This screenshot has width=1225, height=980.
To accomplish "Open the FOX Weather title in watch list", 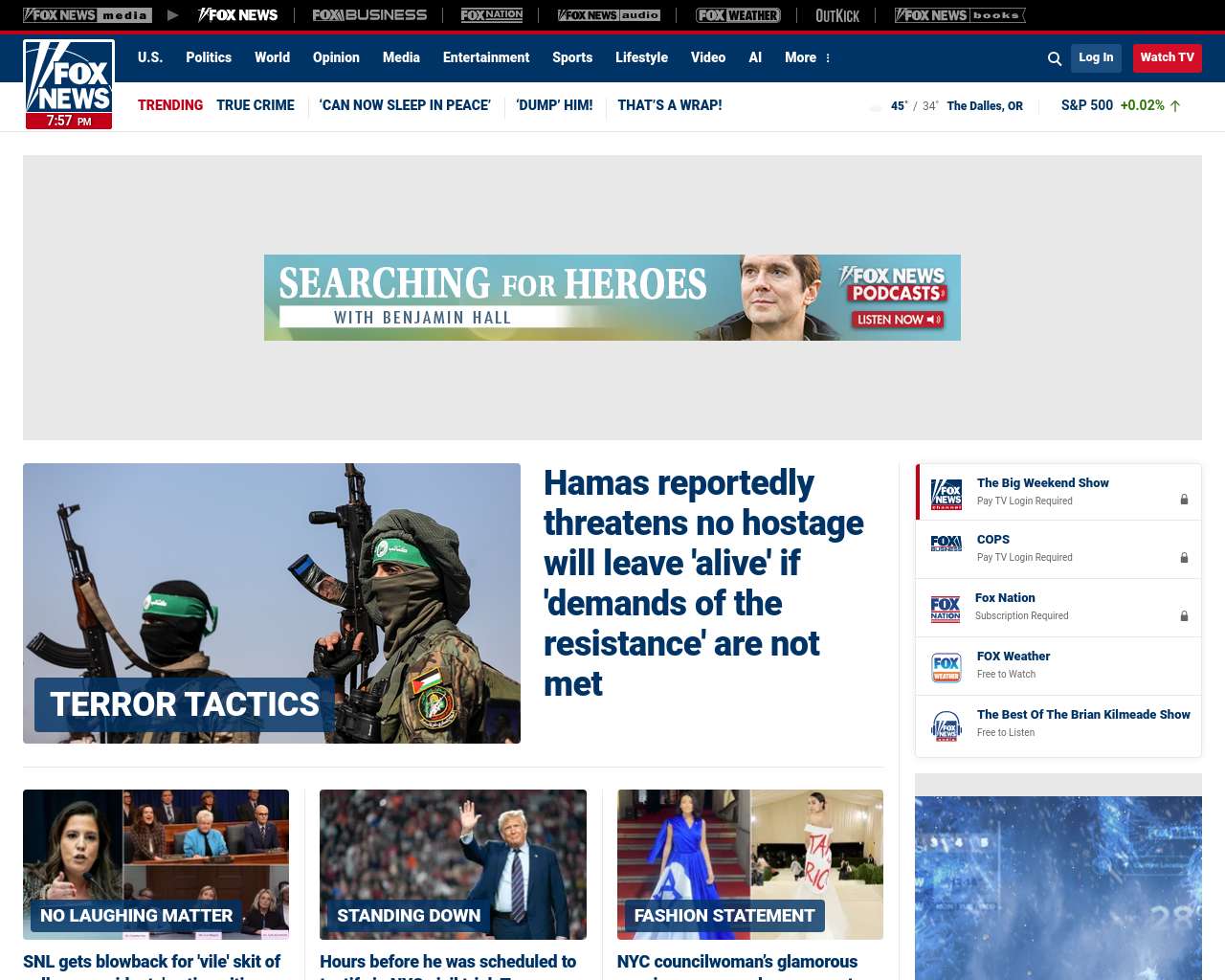I will (x=1013, y=657).
